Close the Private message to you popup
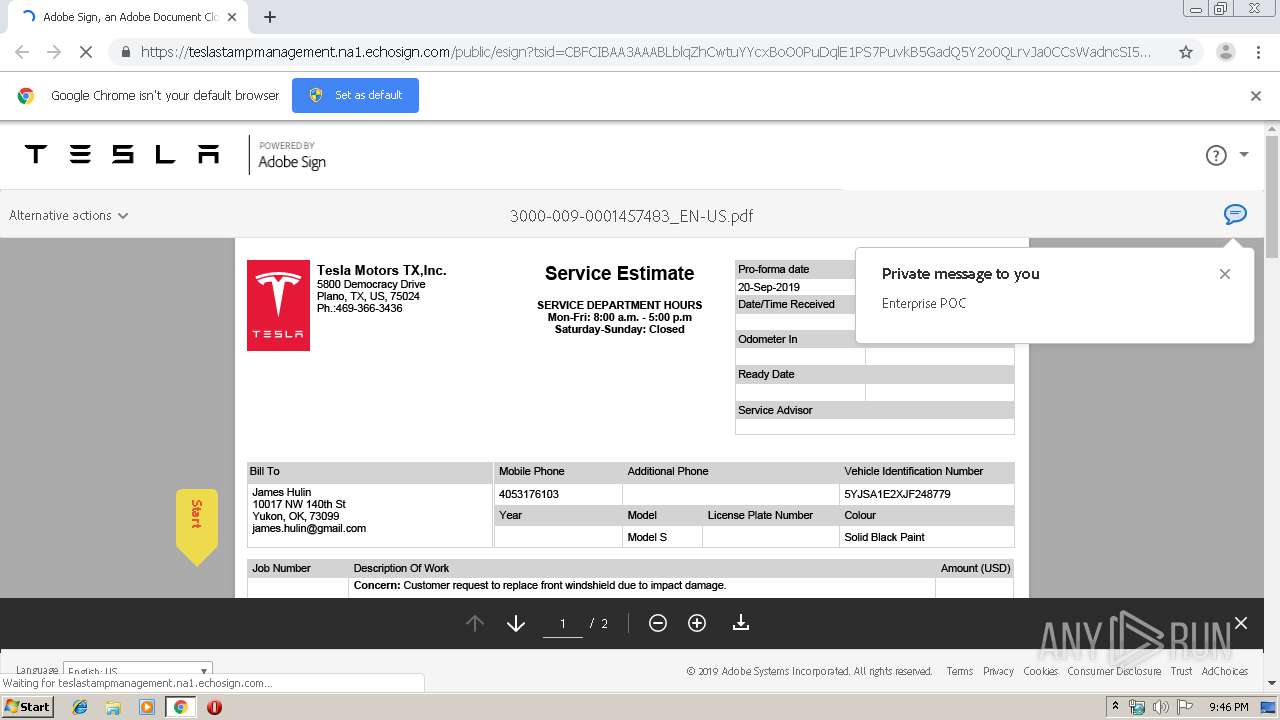Screen dimensions: 1280x720 1225,274
